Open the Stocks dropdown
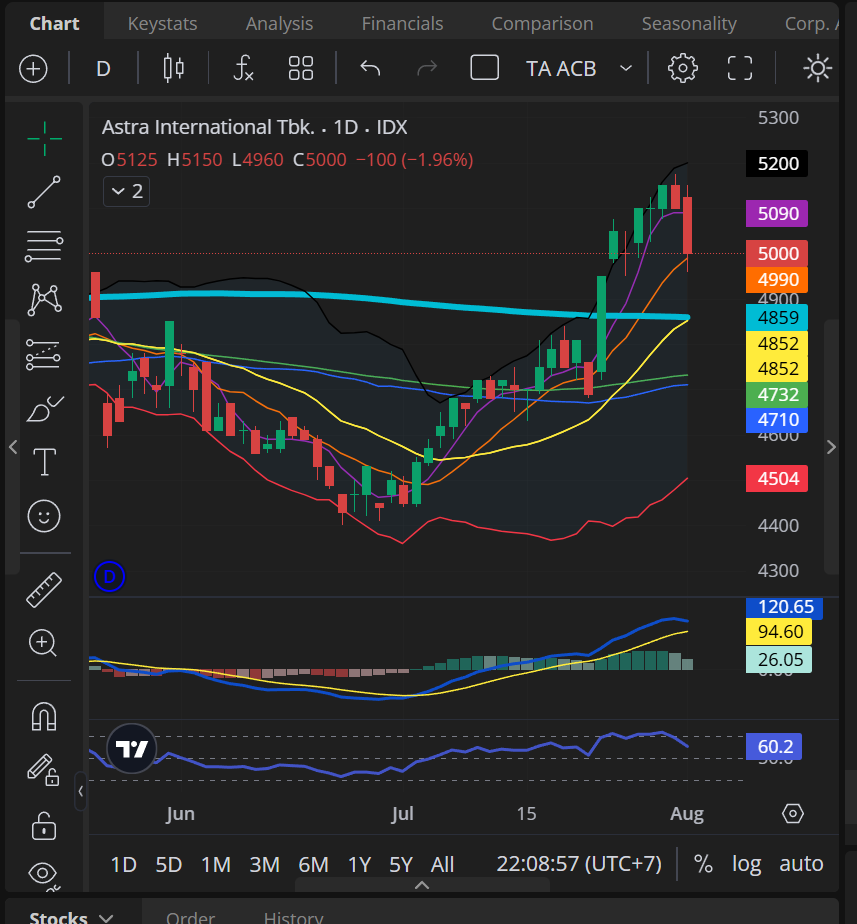The width and height of the screenshot is (857, 924). coord(71,917)
